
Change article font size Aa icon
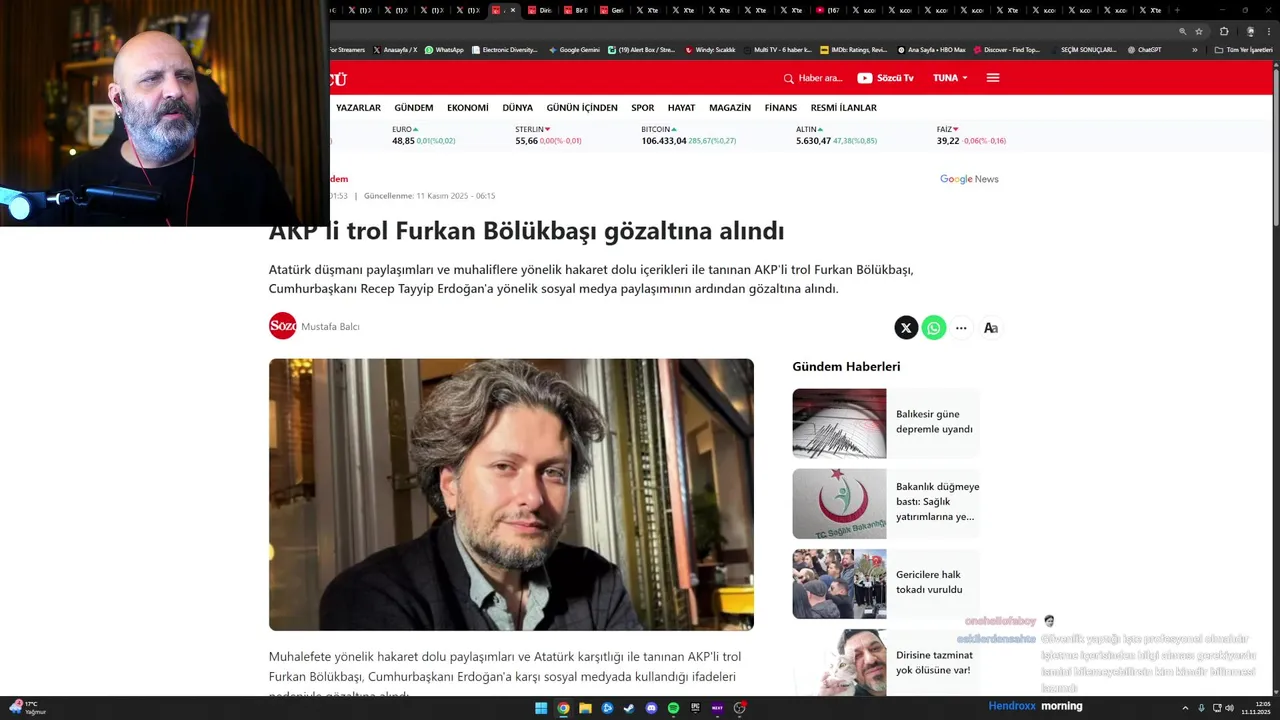pyautogui.click(x=990, y=328)
